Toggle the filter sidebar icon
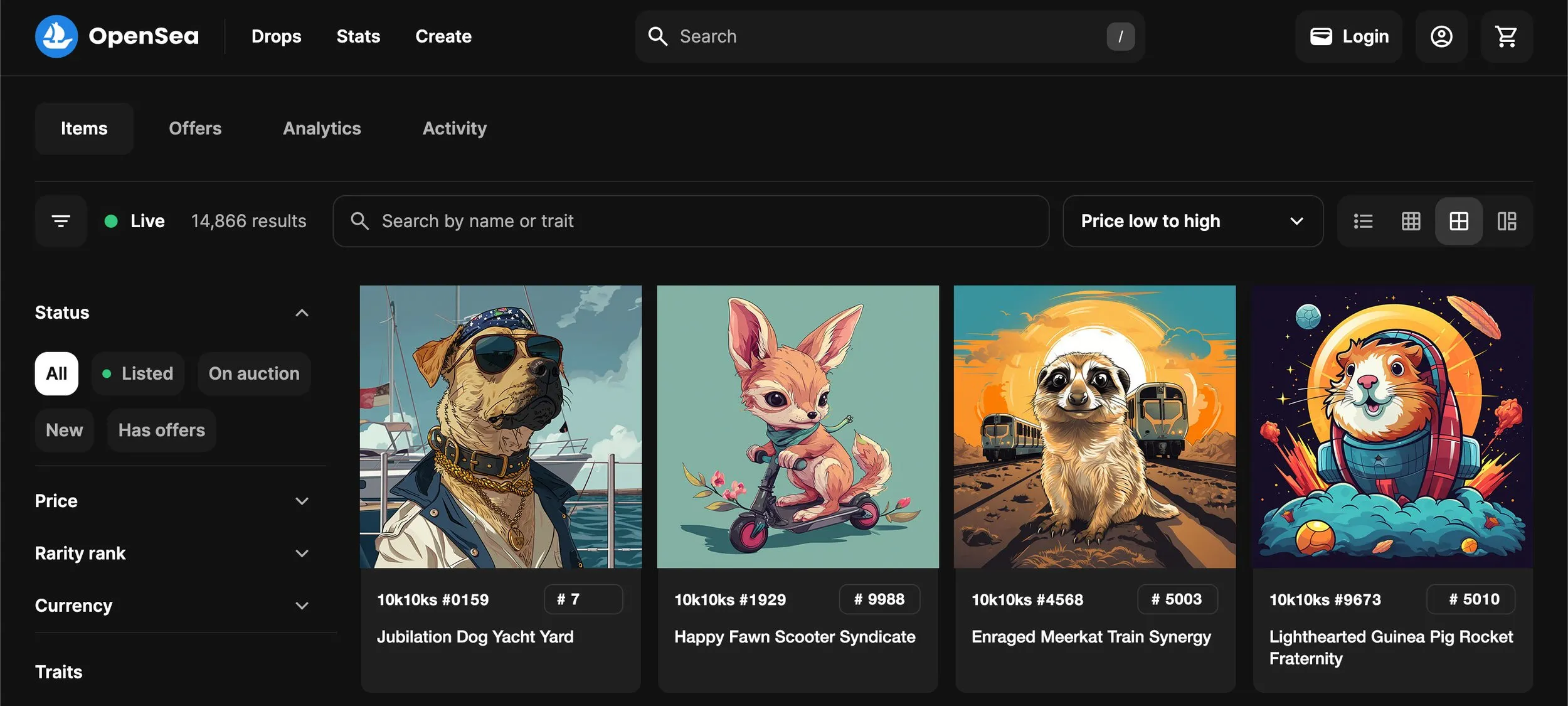Screen dimensions: 1568x706 (x=61, y=221)
